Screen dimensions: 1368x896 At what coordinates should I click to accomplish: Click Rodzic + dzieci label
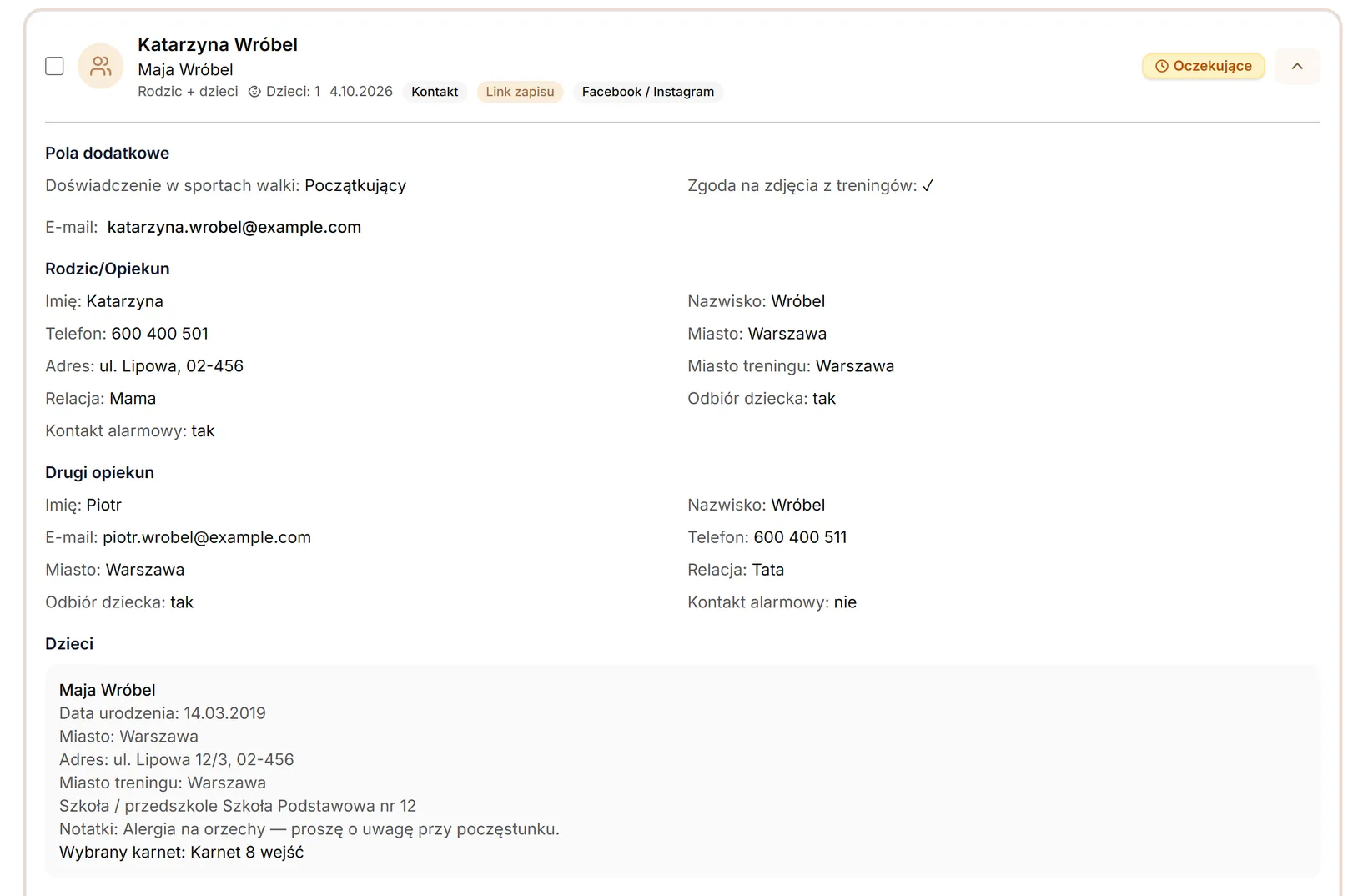(x=188, y=92)
